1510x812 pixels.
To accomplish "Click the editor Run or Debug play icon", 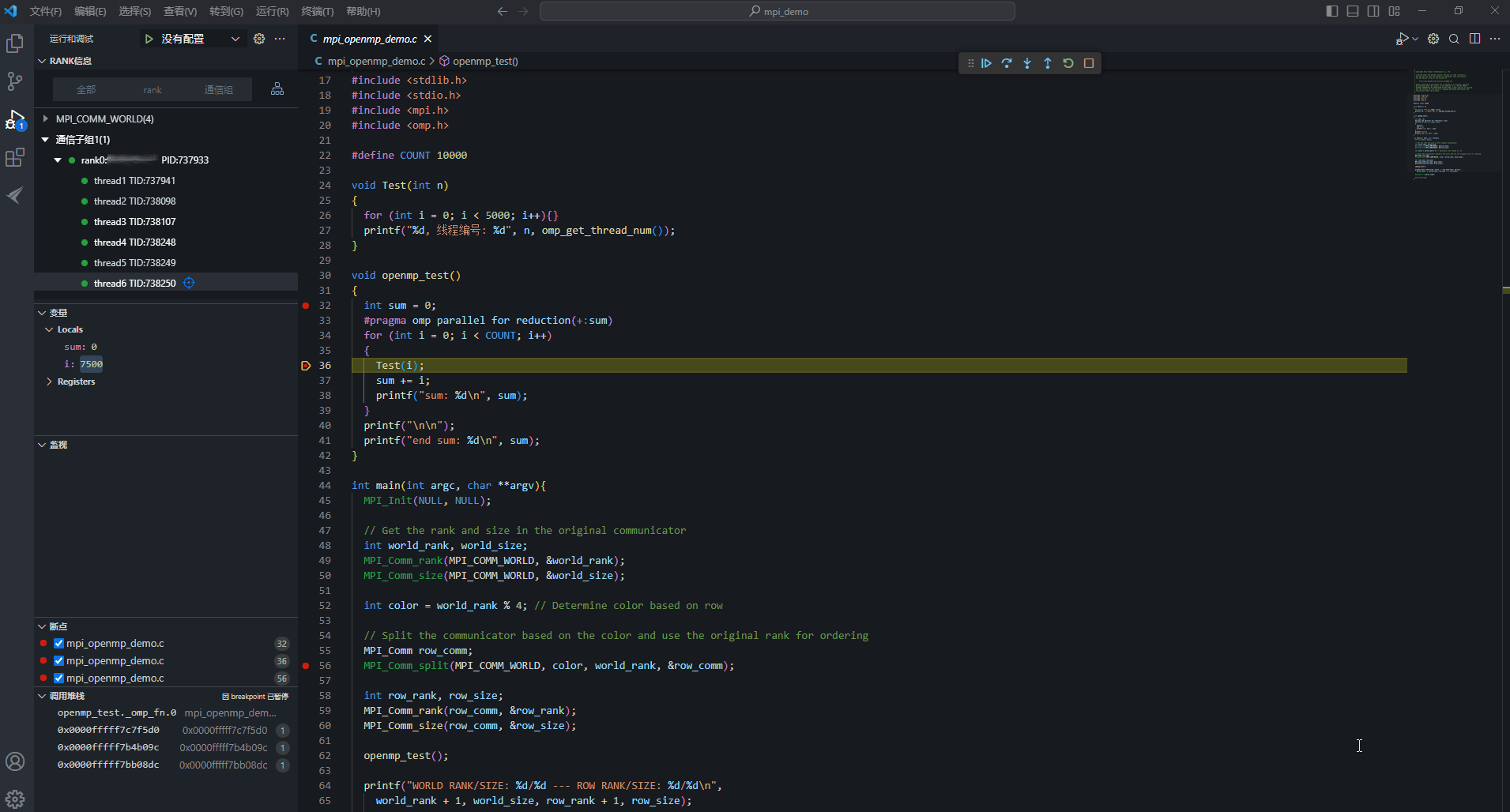I will tap(1402, 39).
